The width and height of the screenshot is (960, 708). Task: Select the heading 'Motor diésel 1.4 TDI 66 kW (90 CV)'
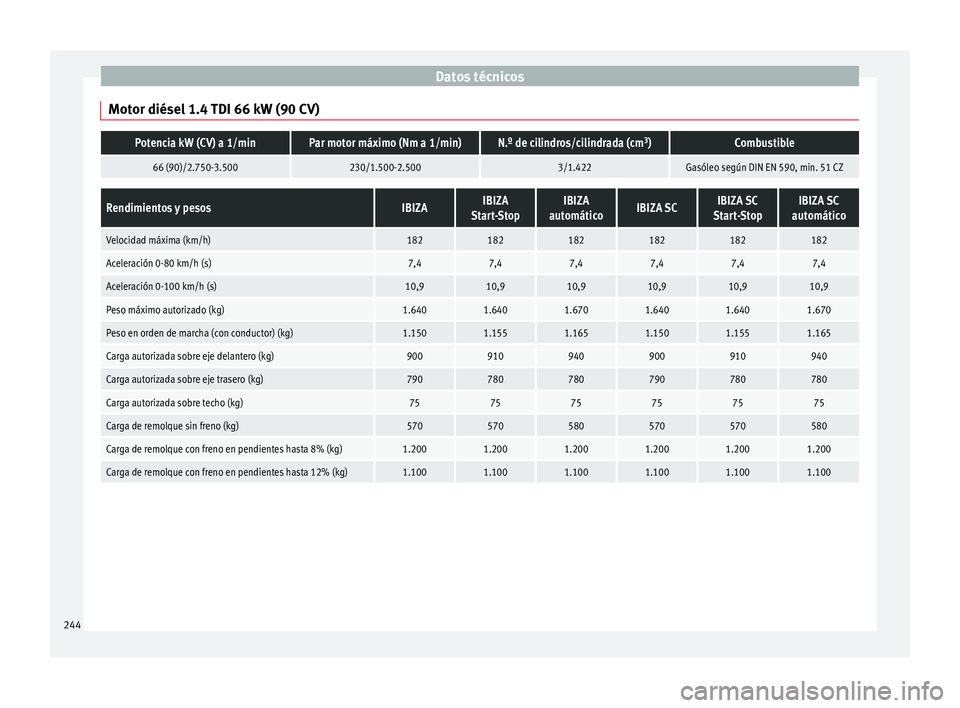214,110
